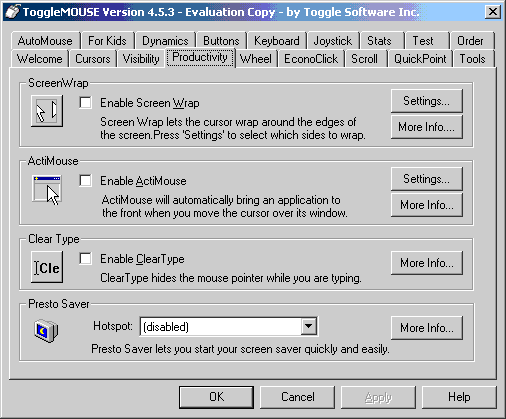Click the 'ClearType hides the mouse pointer' description
The width and height of the screenshot is (506, 419).
[231, 278]
